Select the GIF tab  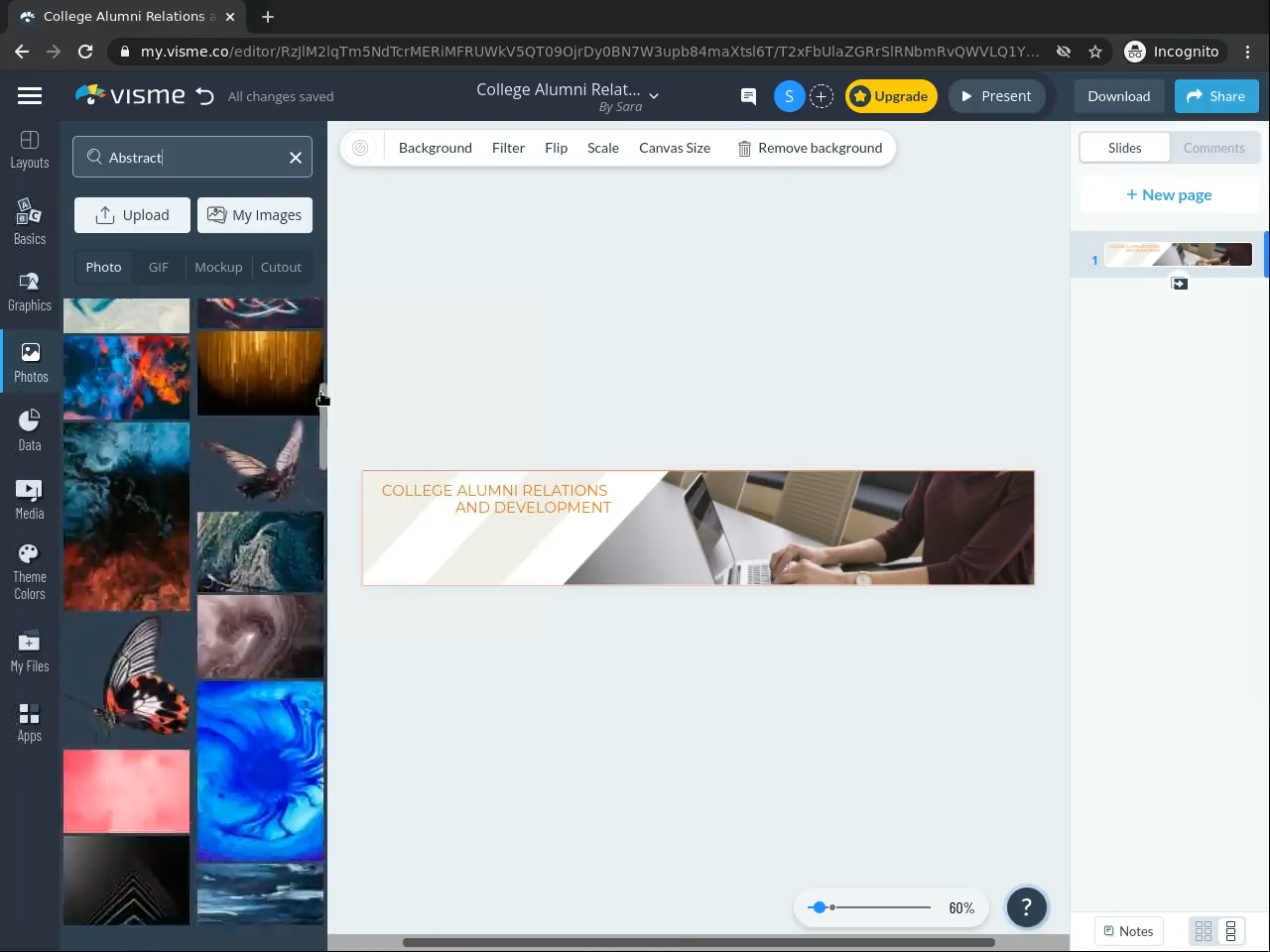pos(159,267)
